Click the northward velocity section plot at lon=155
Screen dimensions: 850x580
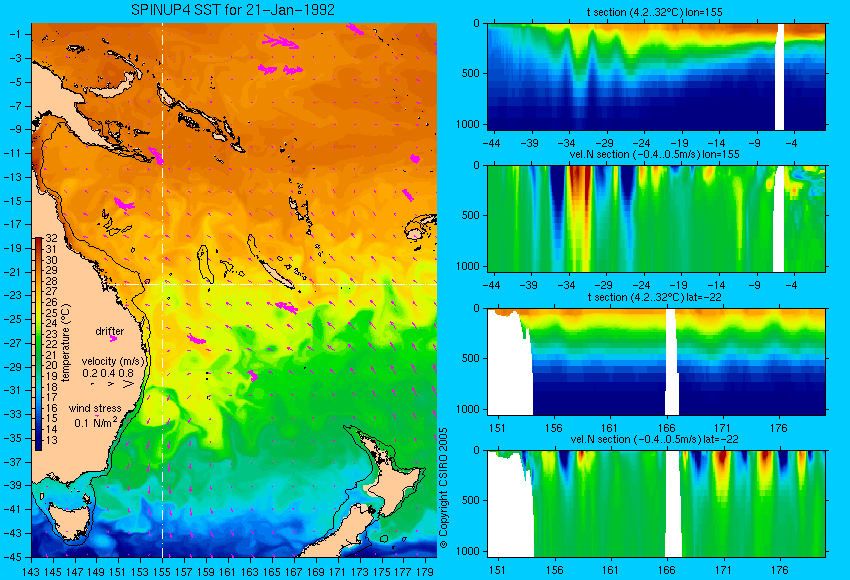click(x=656, y=218)
